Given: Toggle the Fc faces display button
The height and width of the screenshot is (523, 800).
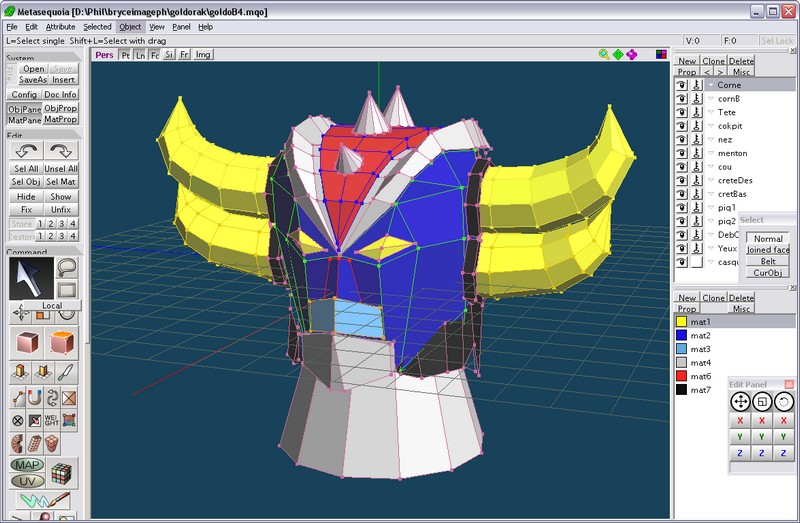Looking at the screenshot, I should (x=155, y=55).
